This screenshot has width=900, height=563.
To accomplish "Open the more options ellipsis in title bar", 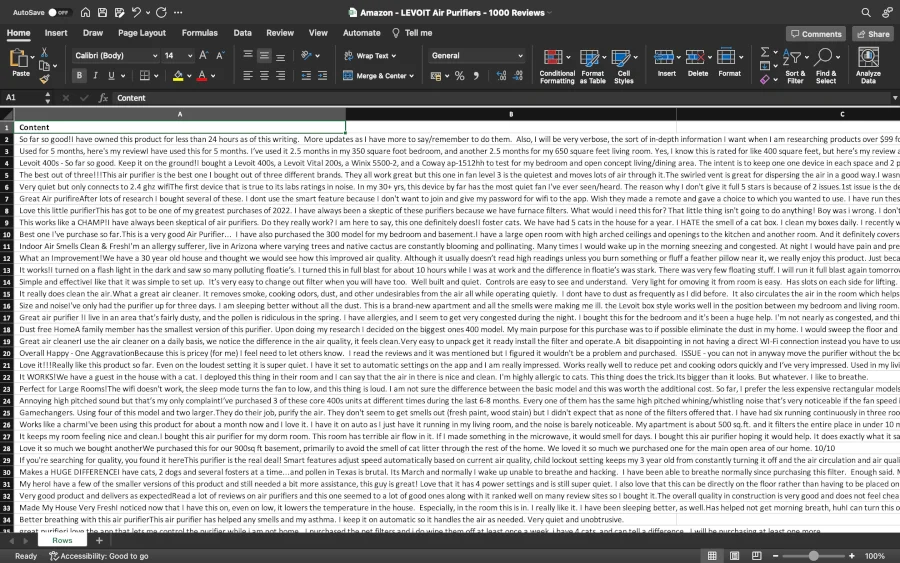I will (x=178, y=12).
